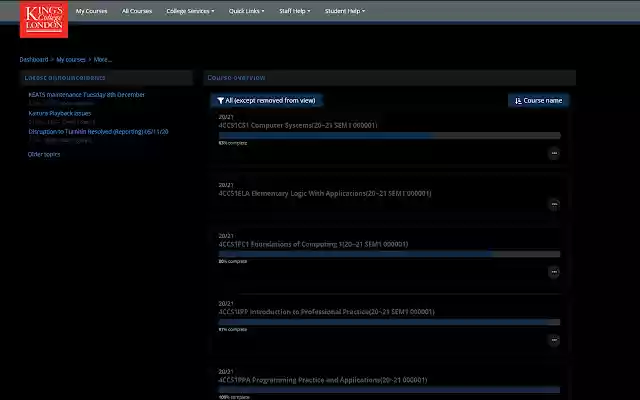Open options menu for Foundations of Computing course

point(554,272)
